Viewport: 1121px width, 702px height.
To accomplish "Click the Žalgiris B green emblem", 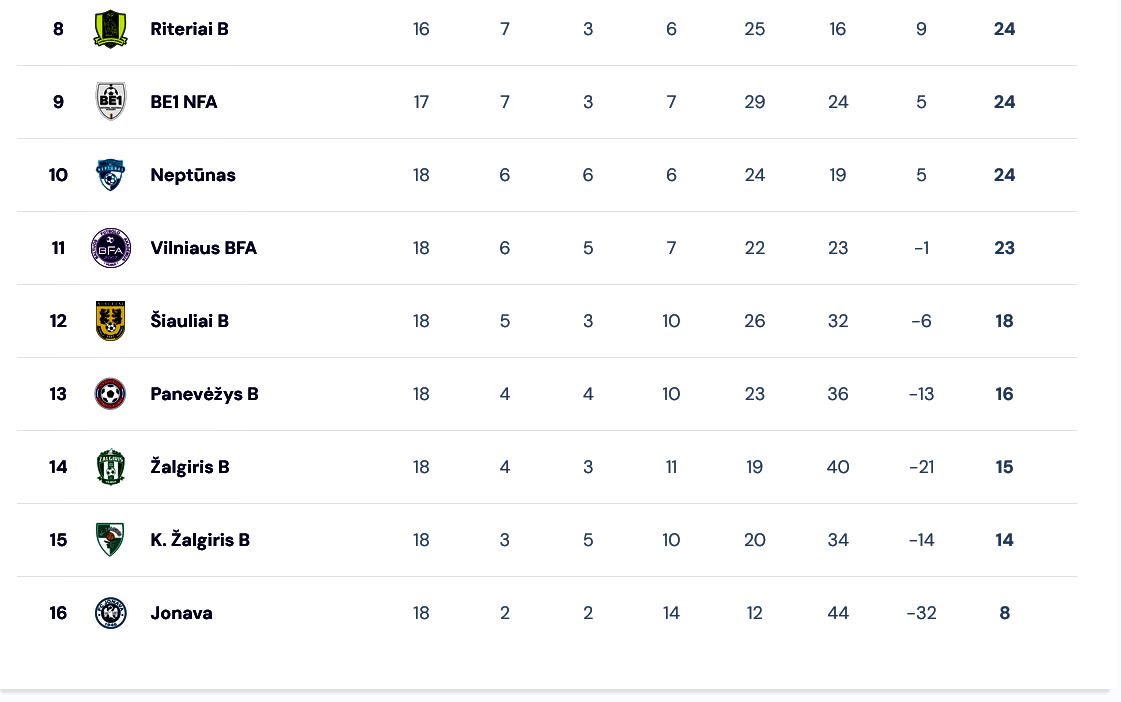I will tap(111, 467).
